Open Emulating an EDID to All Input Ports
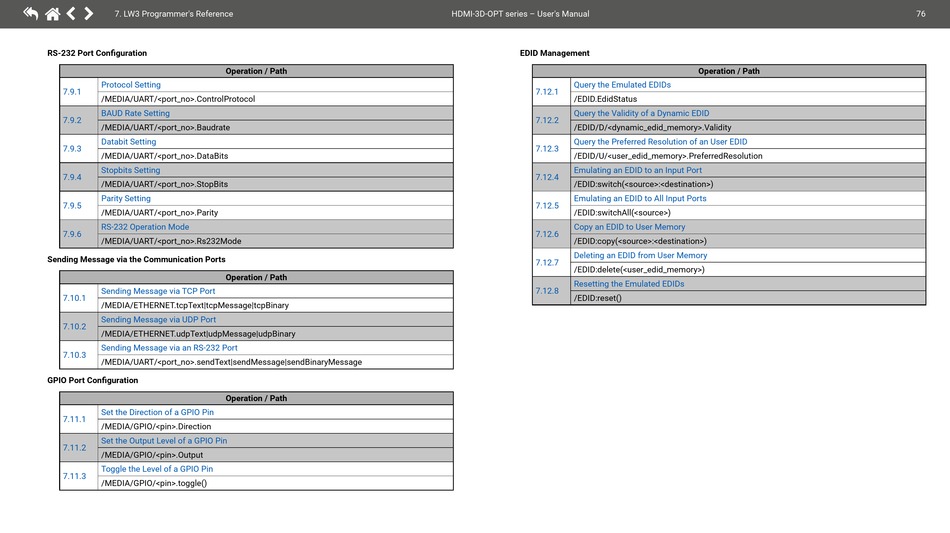 640,198
